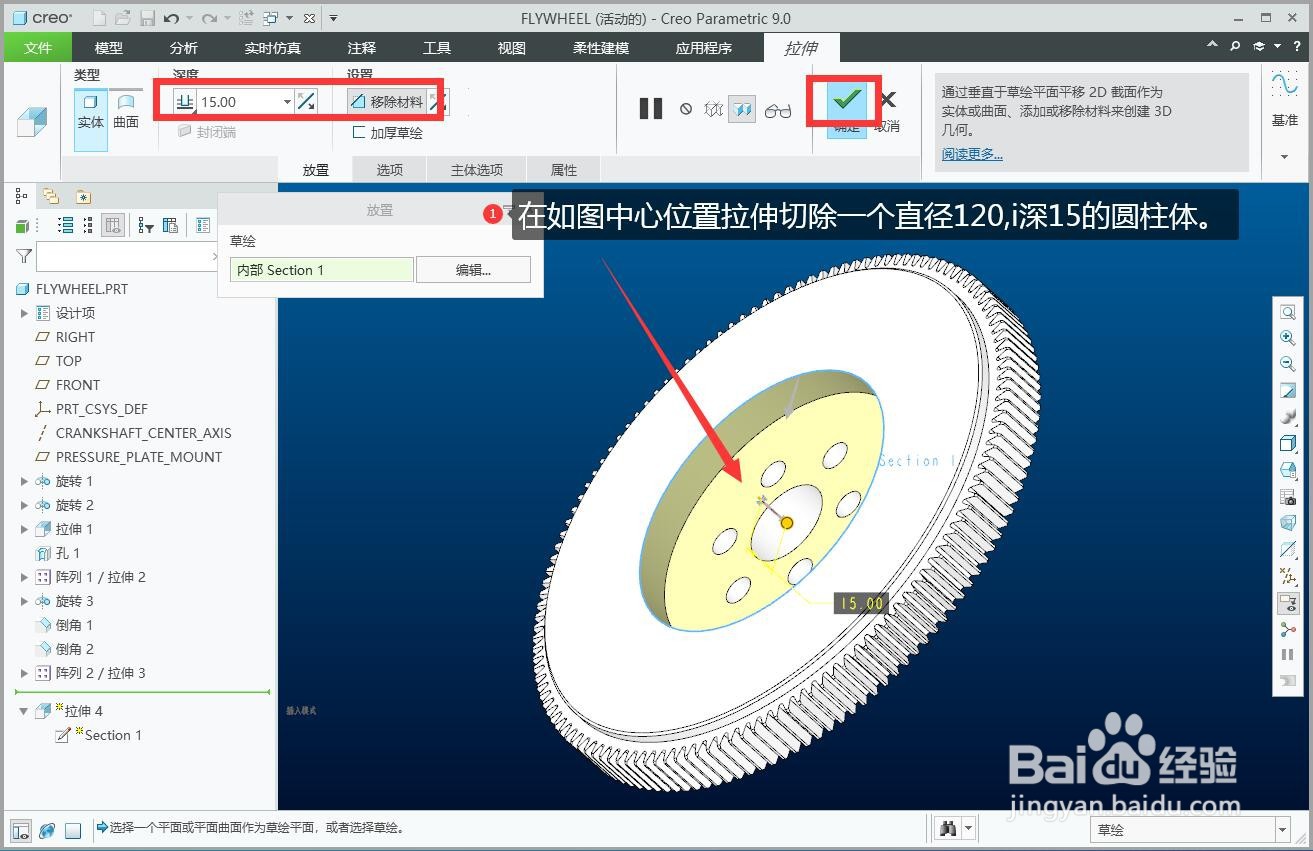
Task: Click the green checkmark confirm button
Action: pyautogui.click(x=847, y=99)
